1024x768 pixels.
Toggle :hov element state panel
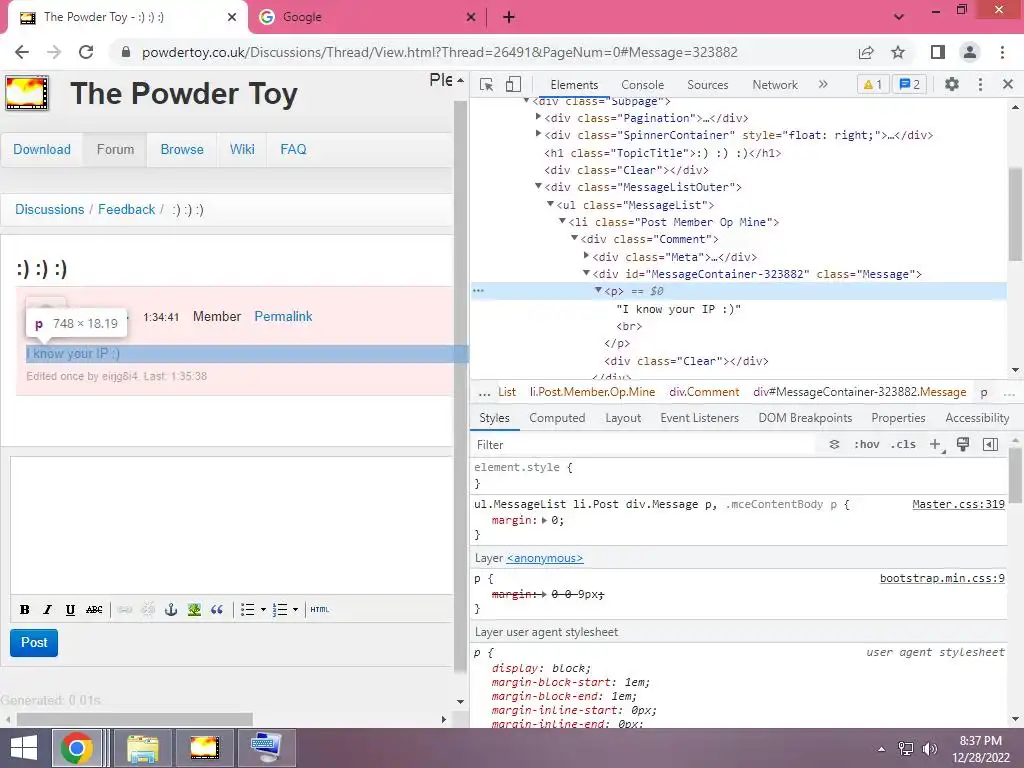(x=867, y=445)
